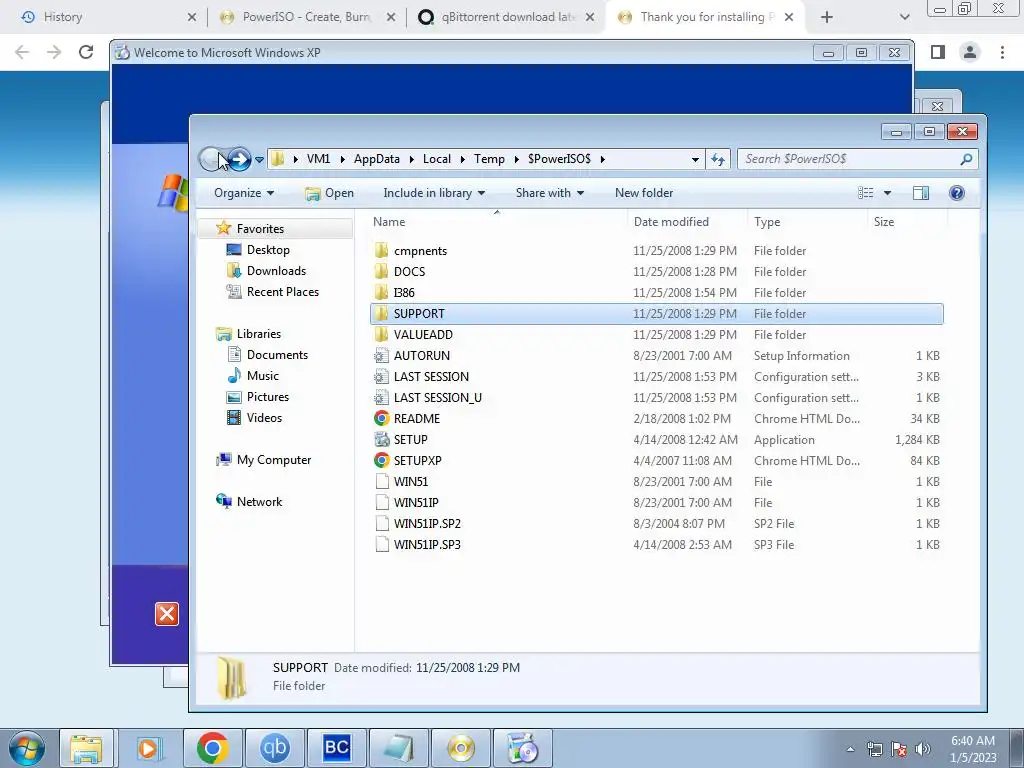Select the WIN51IP.SP3 file
Viewport: 1024px width, 768px height.
click(656, 545)
